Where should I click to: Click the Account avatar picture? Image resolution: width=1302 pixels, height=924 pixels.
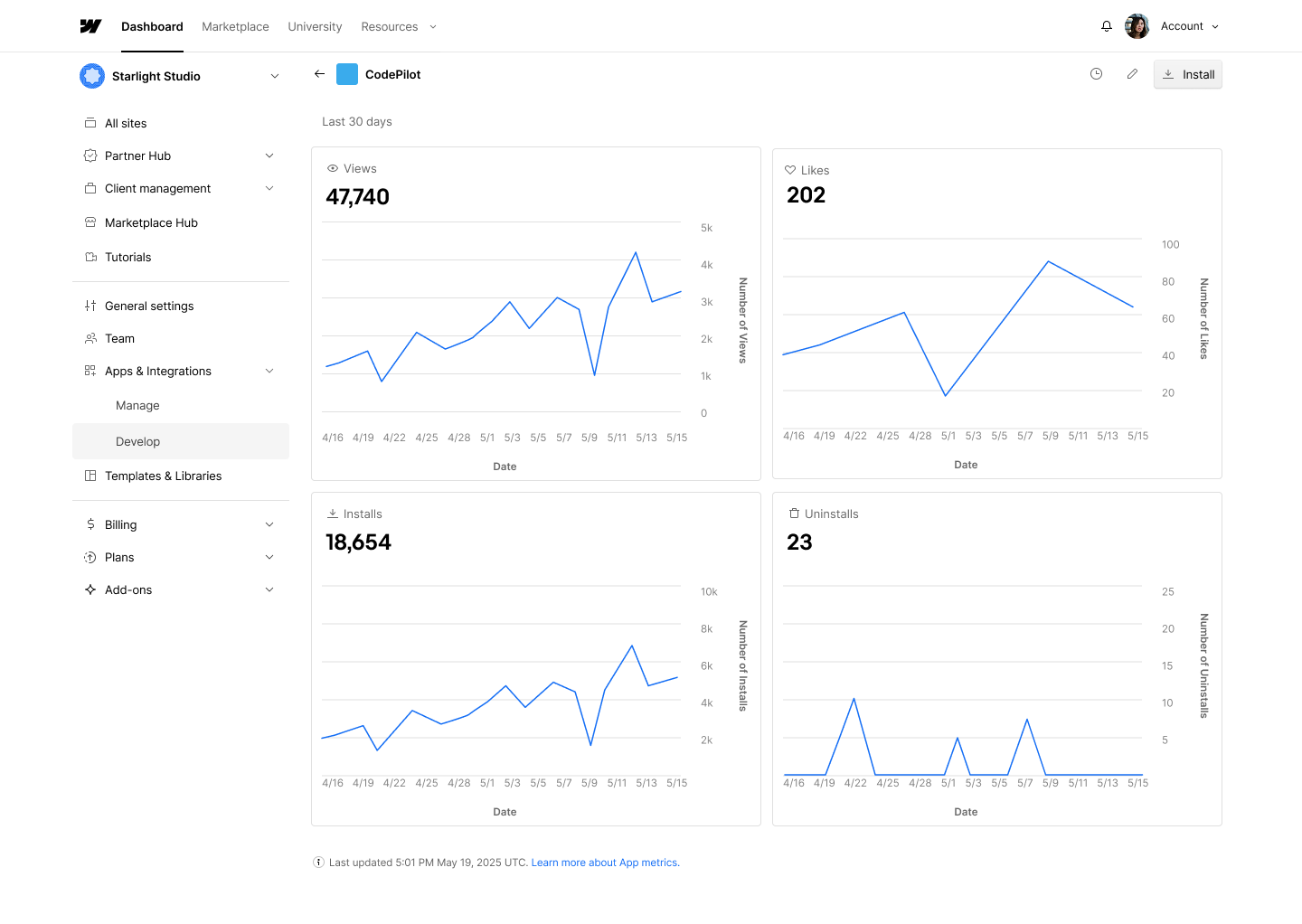(x=1137, y=25)
